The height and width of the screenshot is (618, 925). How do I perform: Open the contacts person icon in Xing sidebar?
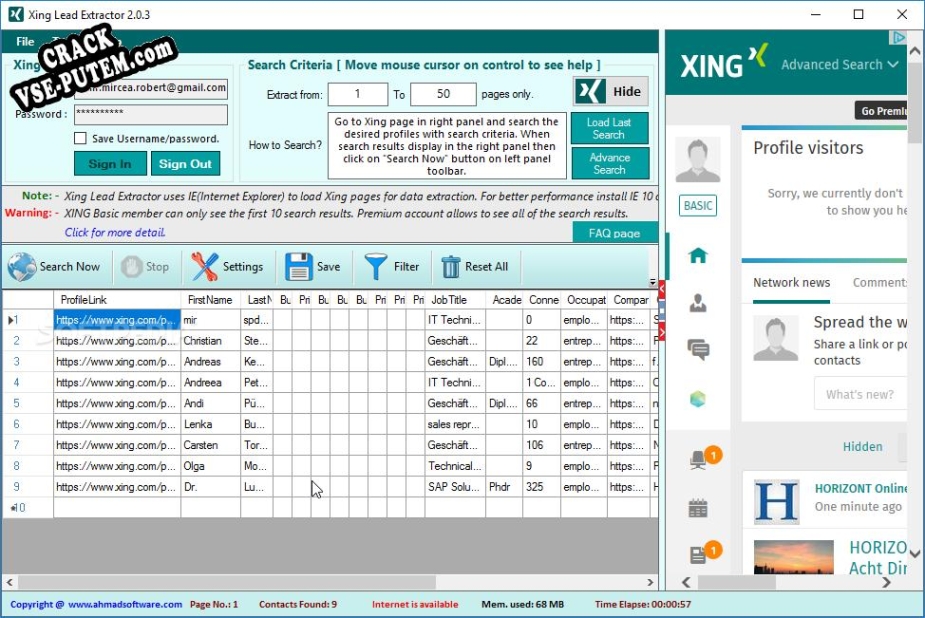[698, 303]
